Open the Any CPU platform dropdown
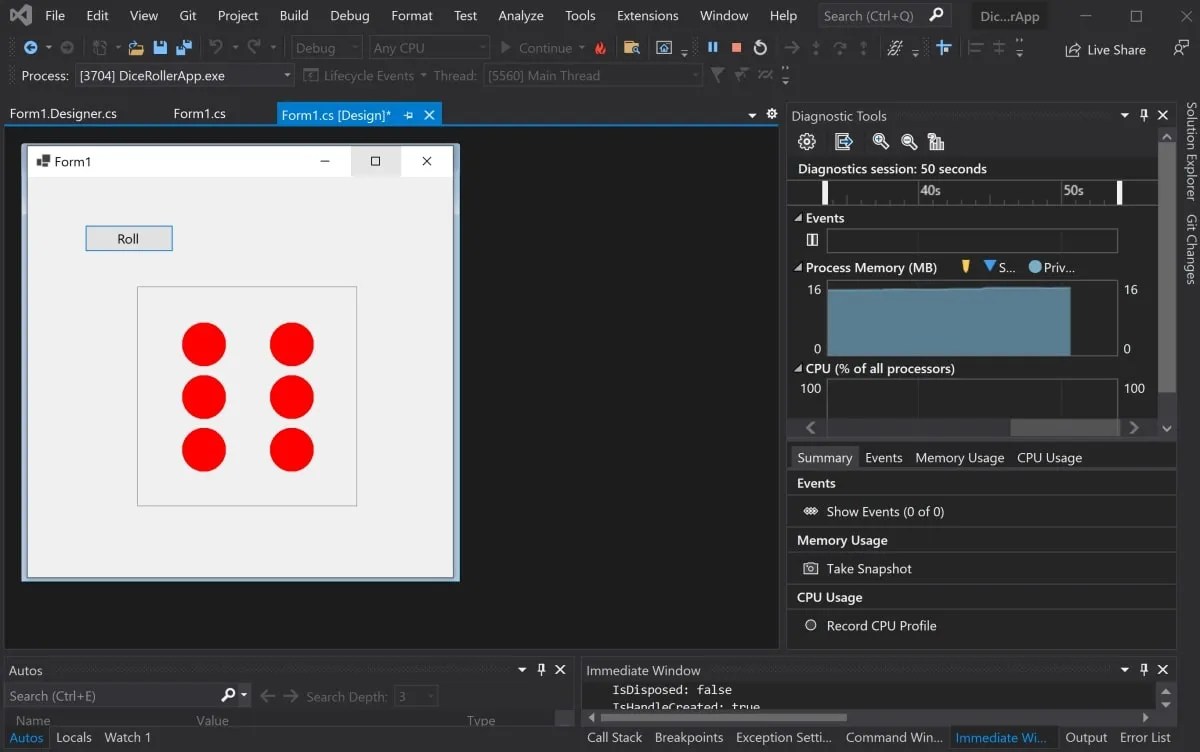The height and width of the screenshot is (752, 1200). (x=428, y=46)
